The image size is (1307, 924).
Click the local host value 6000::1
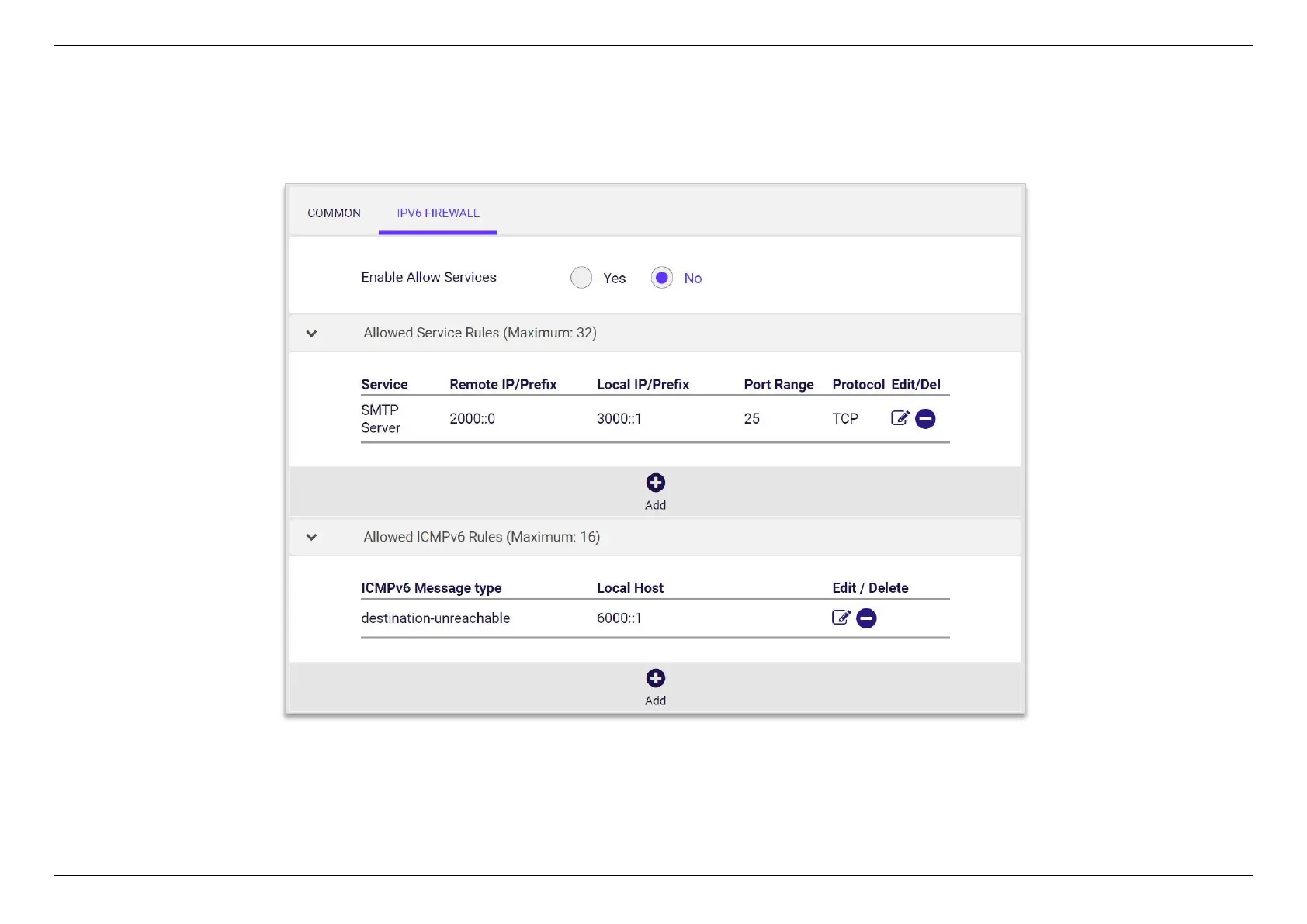619,618
